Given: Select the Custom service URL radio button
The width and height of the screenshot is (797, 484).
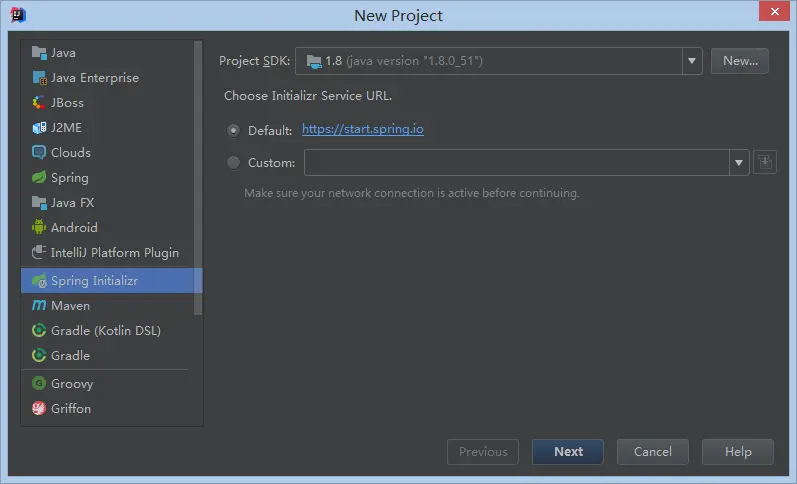Looking at the screenshot, I should (233, 163).
